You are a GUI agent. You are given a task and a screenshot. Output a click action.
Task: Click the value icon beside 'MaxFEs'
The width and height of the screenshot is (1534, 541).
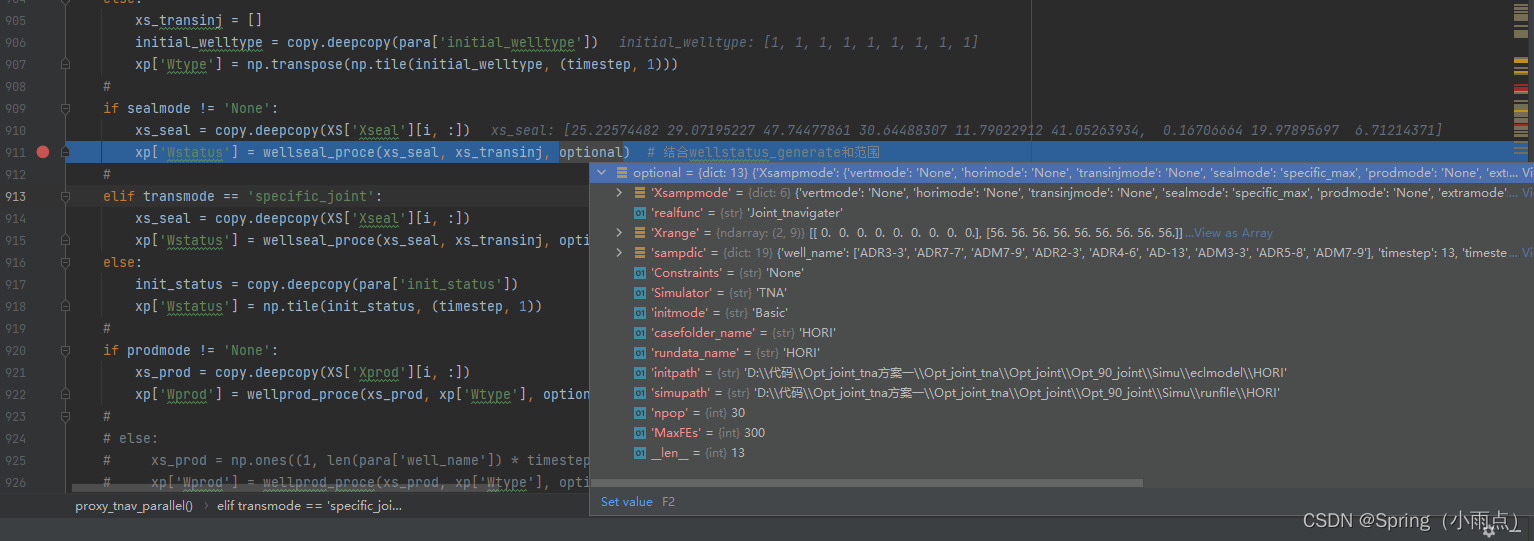(640, 433)
